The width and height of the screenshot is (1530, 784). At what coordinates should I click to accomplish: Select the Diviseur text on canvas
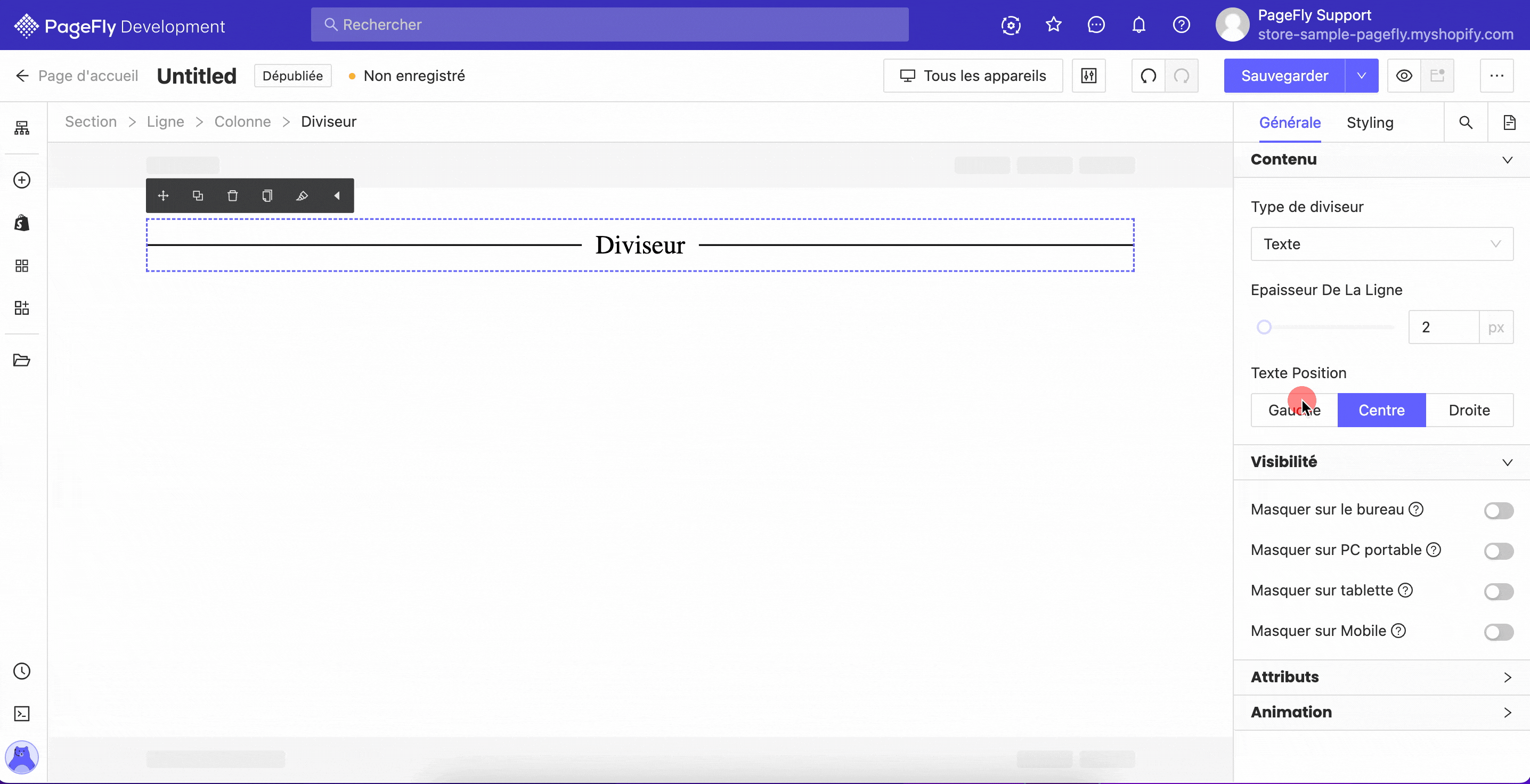point(640,244)
